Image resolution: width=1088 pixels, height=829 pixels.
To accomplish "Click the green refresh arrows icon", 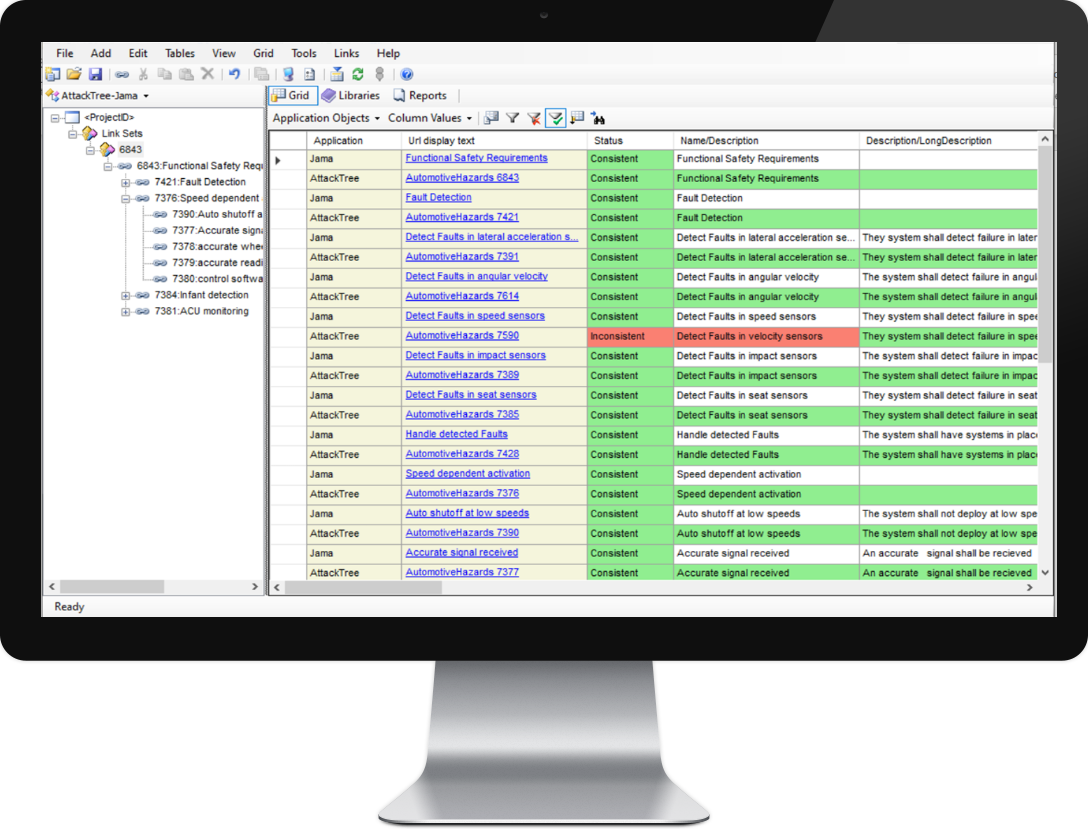I will coord(358,74).
